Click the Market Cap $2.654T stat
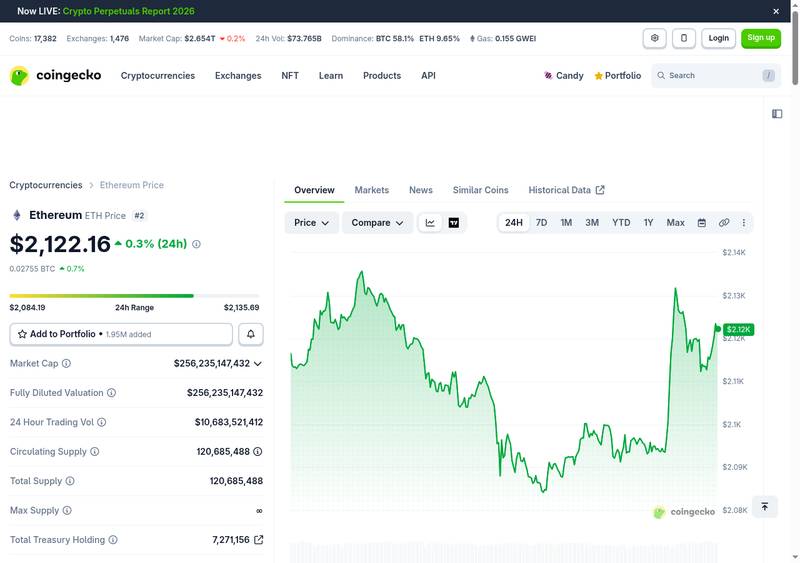Screen dimensions: 800x563 [192, 38]
